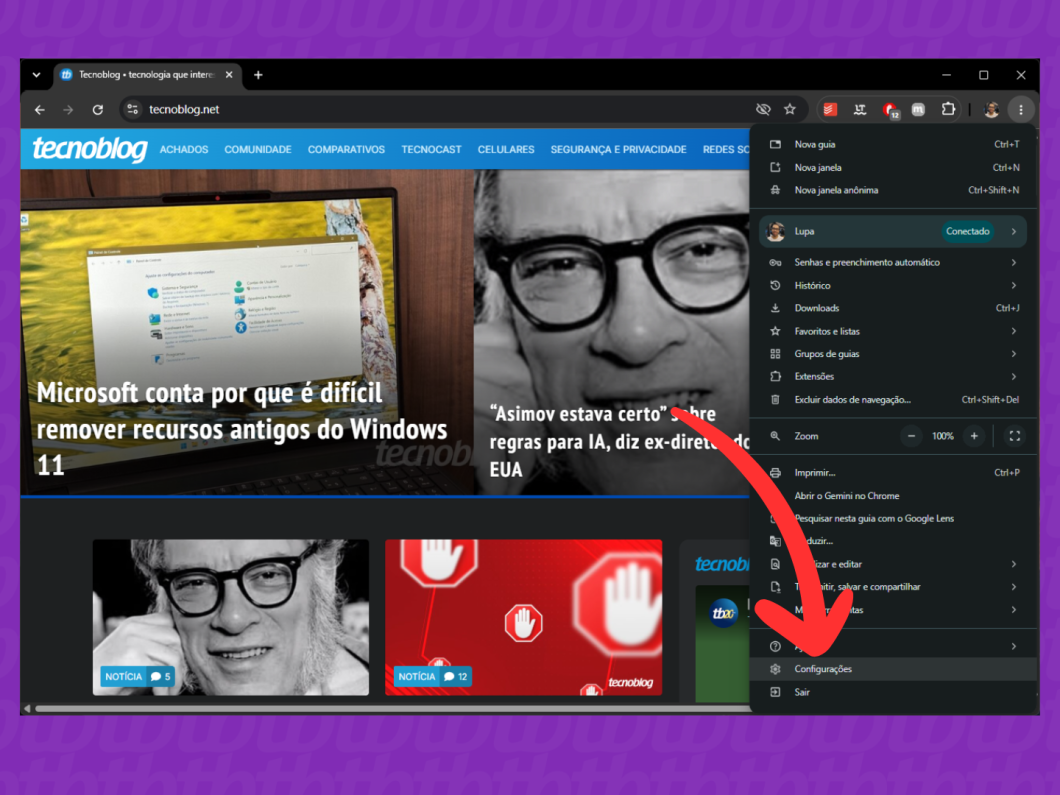This screenshot has width=1060, height=795.
Task: Open the grey 'm' extension icon
Action: (918, 110)
